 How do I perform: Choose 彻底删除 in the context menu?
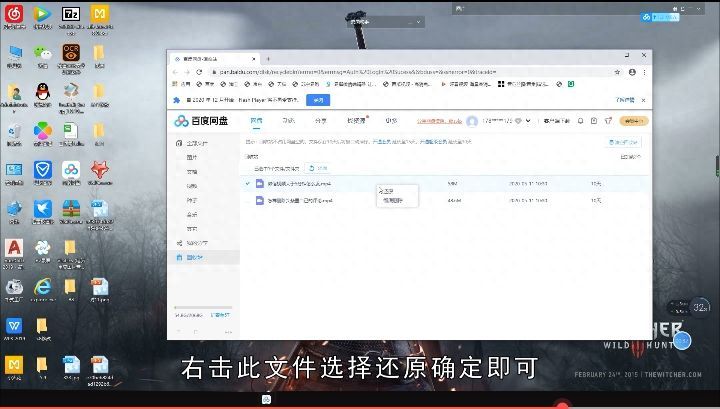point(393,201)
